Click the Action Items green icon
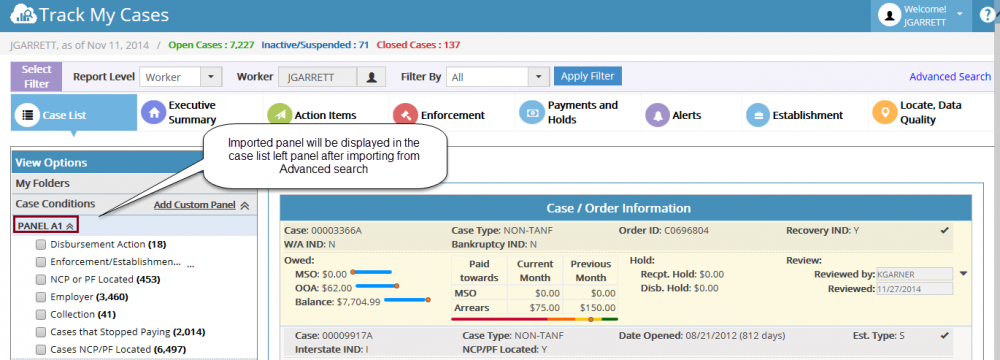 click(279, 115)
